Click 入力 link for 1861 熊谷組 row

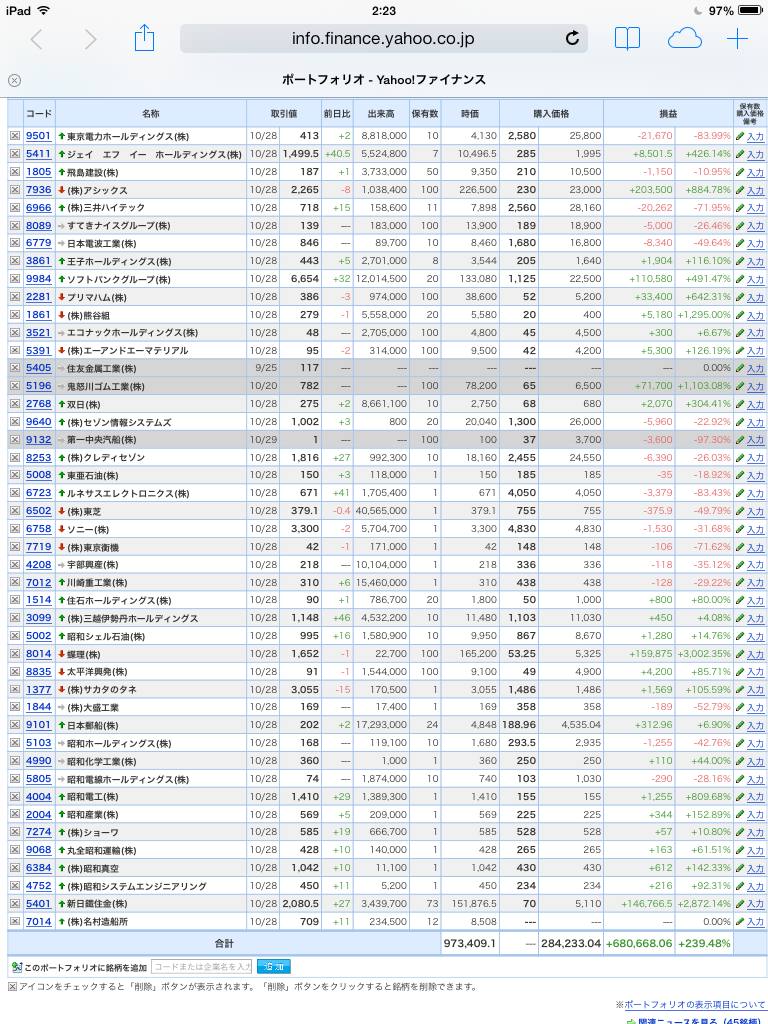coord(755,315)
